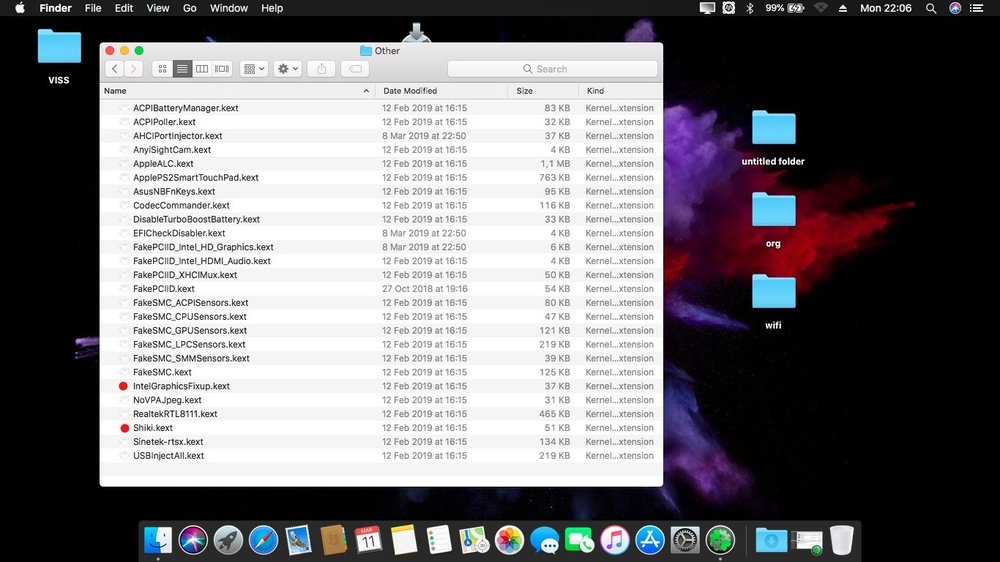The width and height of the screenshot is (1000, 562).
Task: Switch Finder to column view
Action: (202, 69)
